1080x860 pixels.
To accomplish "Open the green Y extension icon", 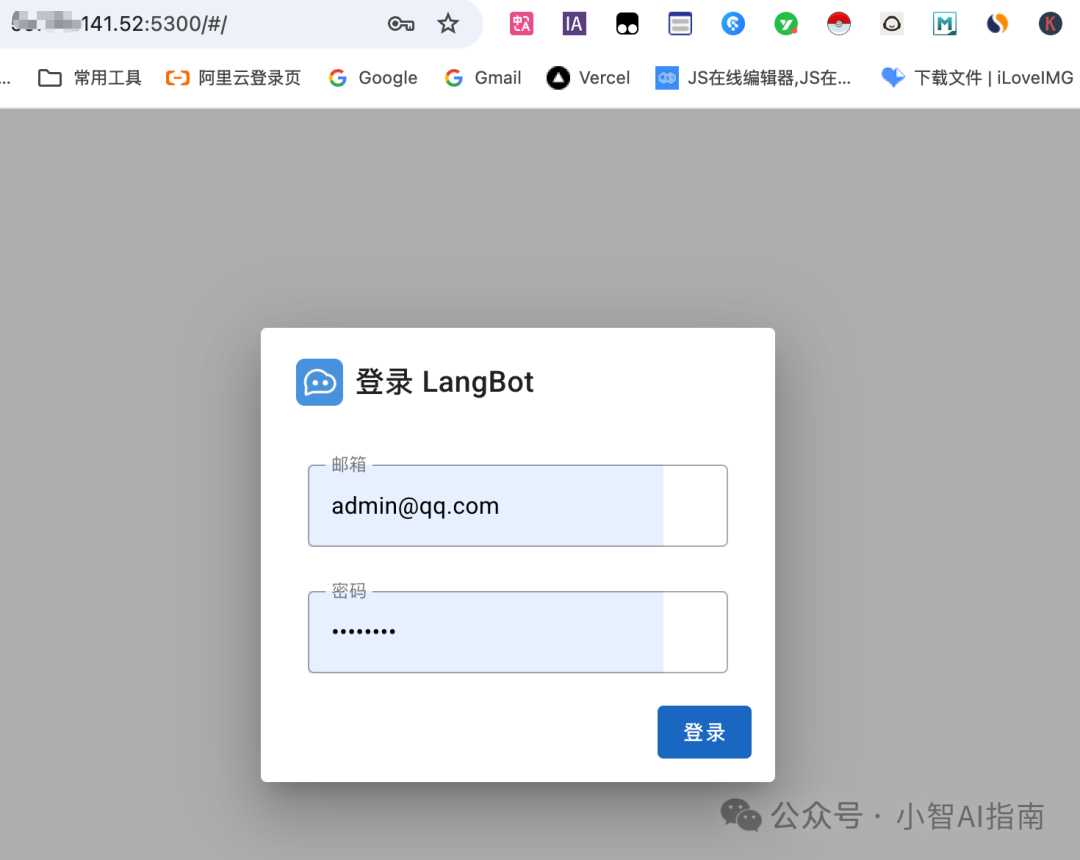I will 786,24.
